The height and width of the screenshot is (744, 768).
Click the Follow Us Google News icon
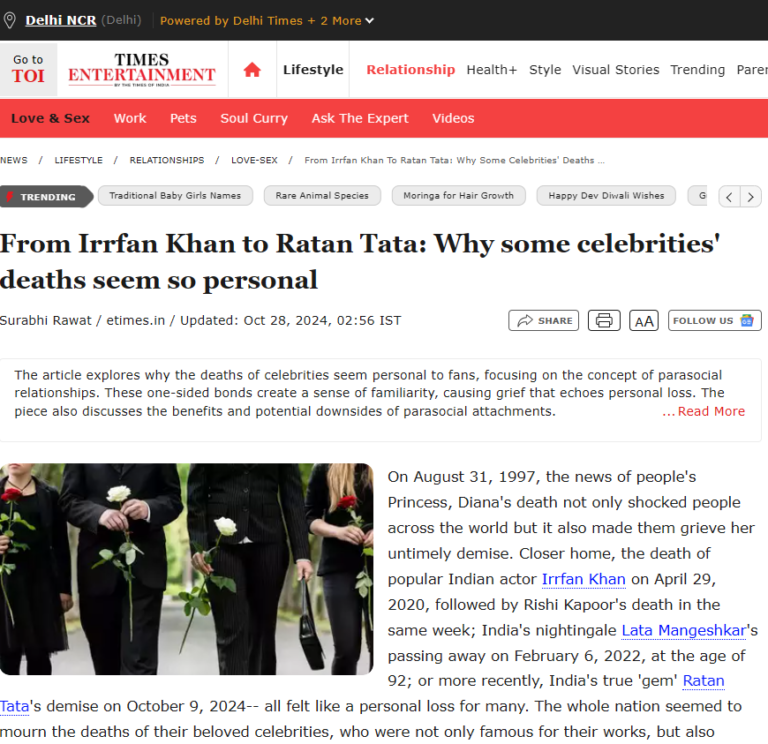(747, 320)
